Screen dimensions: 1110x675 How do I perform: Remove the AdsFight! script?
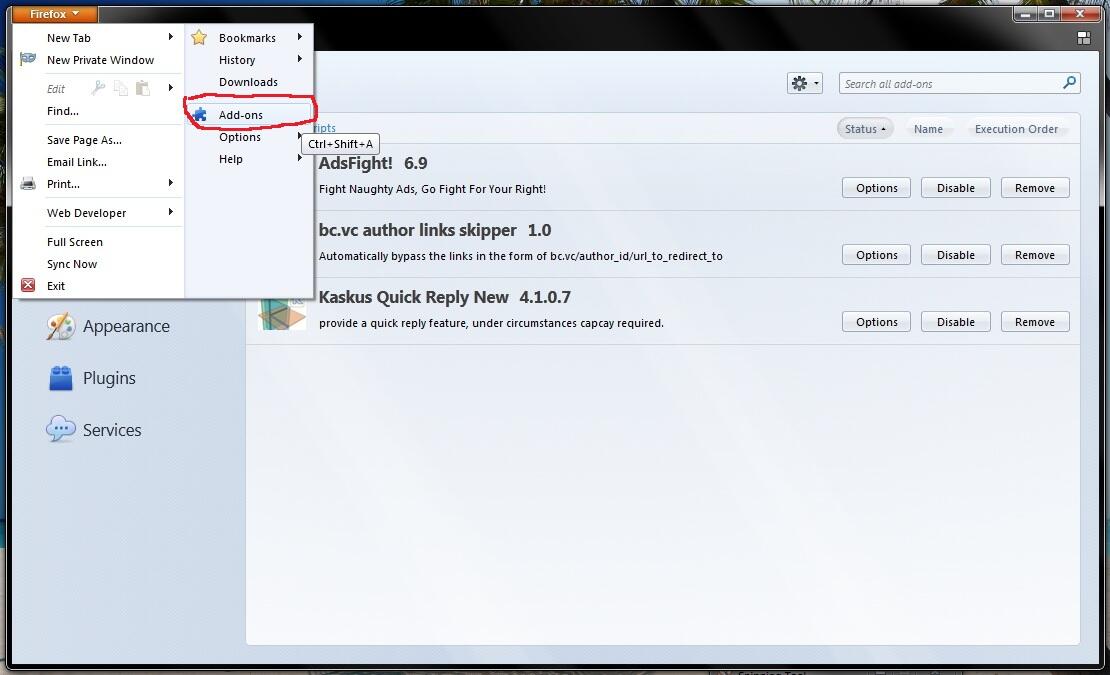pyautogui.click(x=1035, y=188)
